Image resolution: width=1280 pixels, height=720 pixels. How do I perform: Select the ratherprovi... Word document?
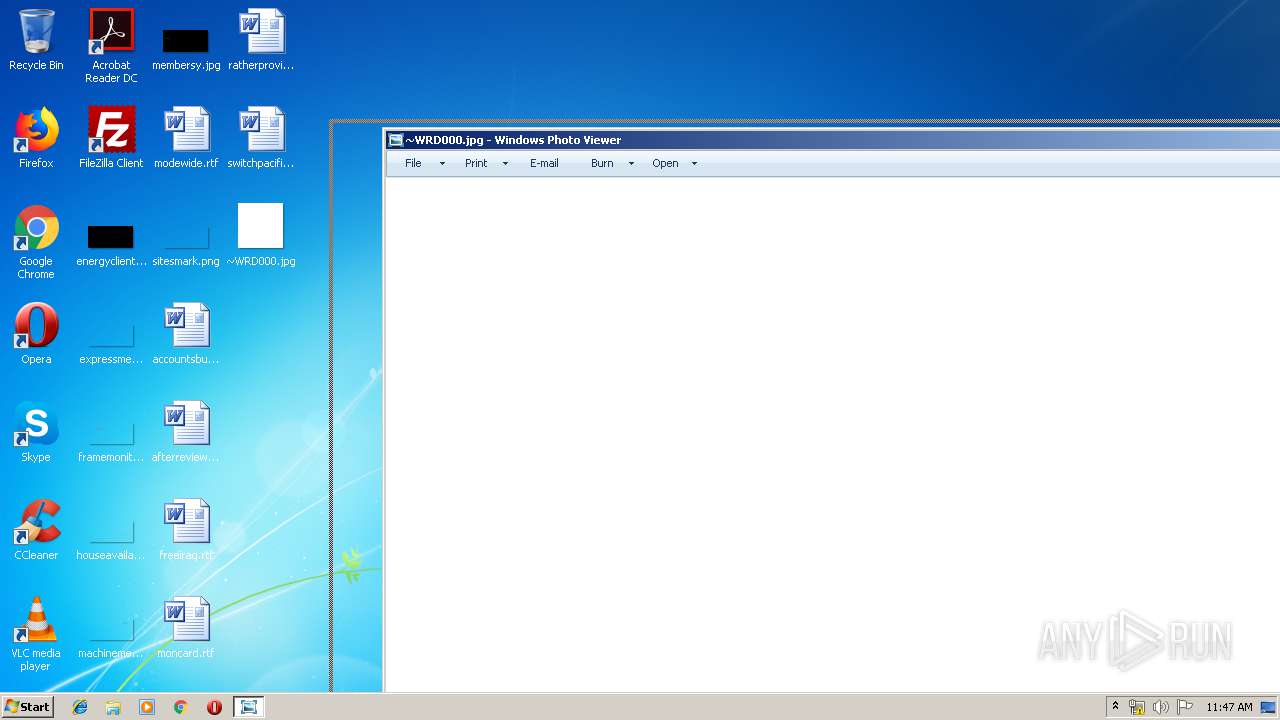coord(261,40)
